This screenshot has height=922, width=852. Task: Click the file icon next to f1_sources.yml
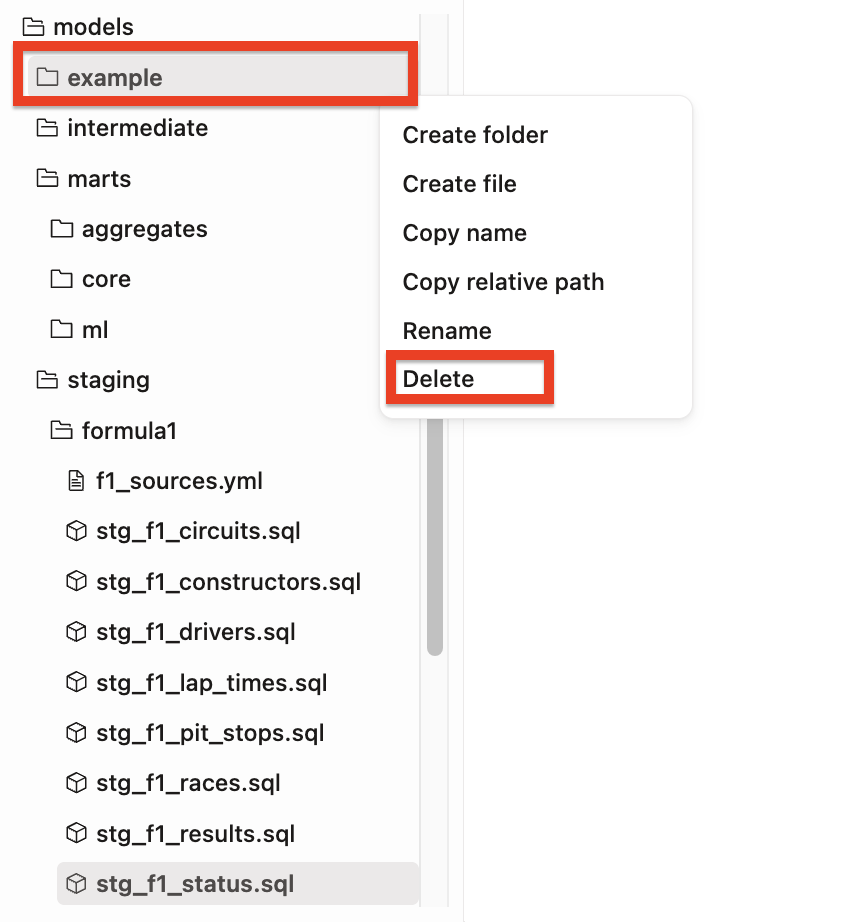click(75, 481)
